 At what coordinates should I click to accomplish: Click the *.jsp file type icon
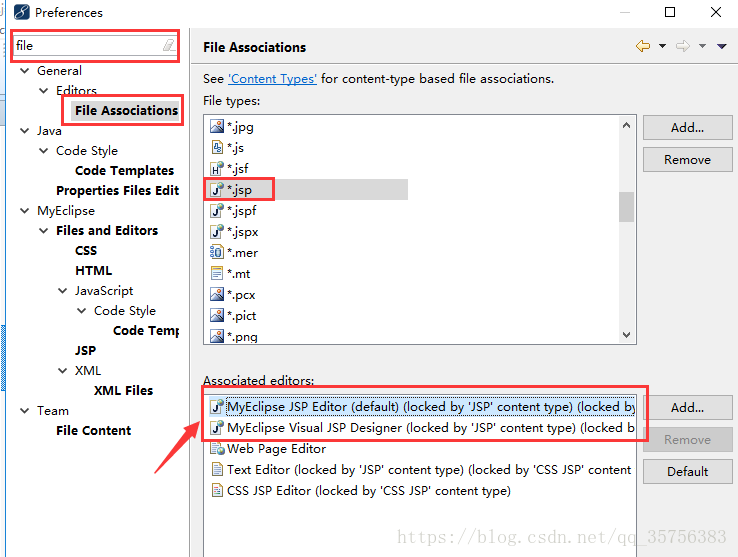pyautogui.click(x=217, y=189)
